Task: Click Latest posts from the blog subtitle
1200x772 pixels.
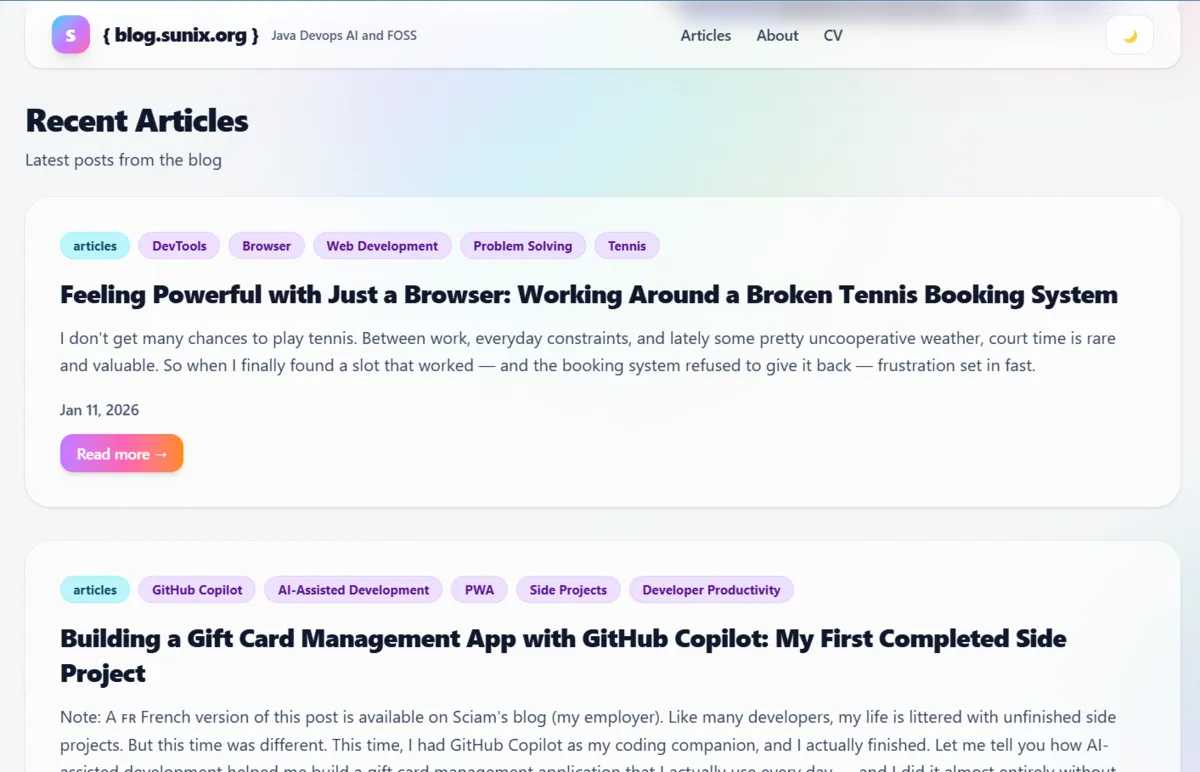Action: click(123, 160)
